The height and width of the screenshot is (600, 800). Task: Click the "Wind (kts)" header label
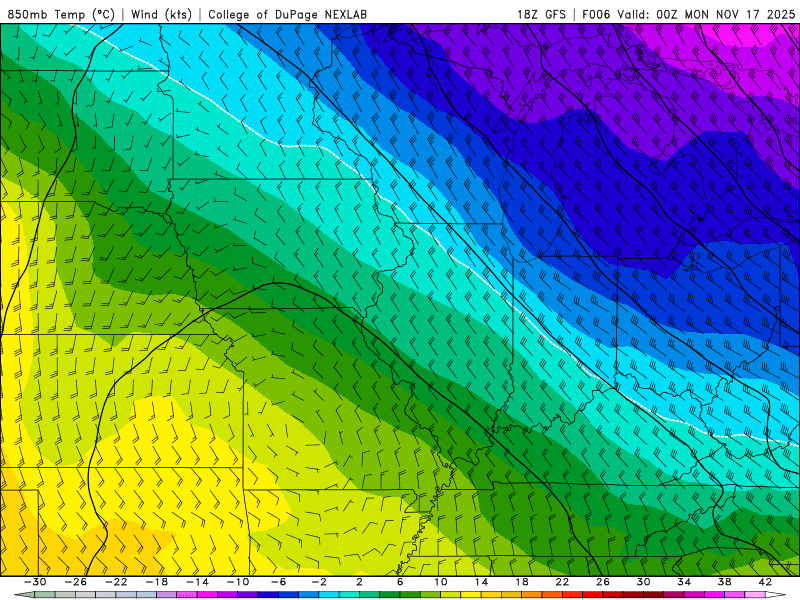pos(161,14)
